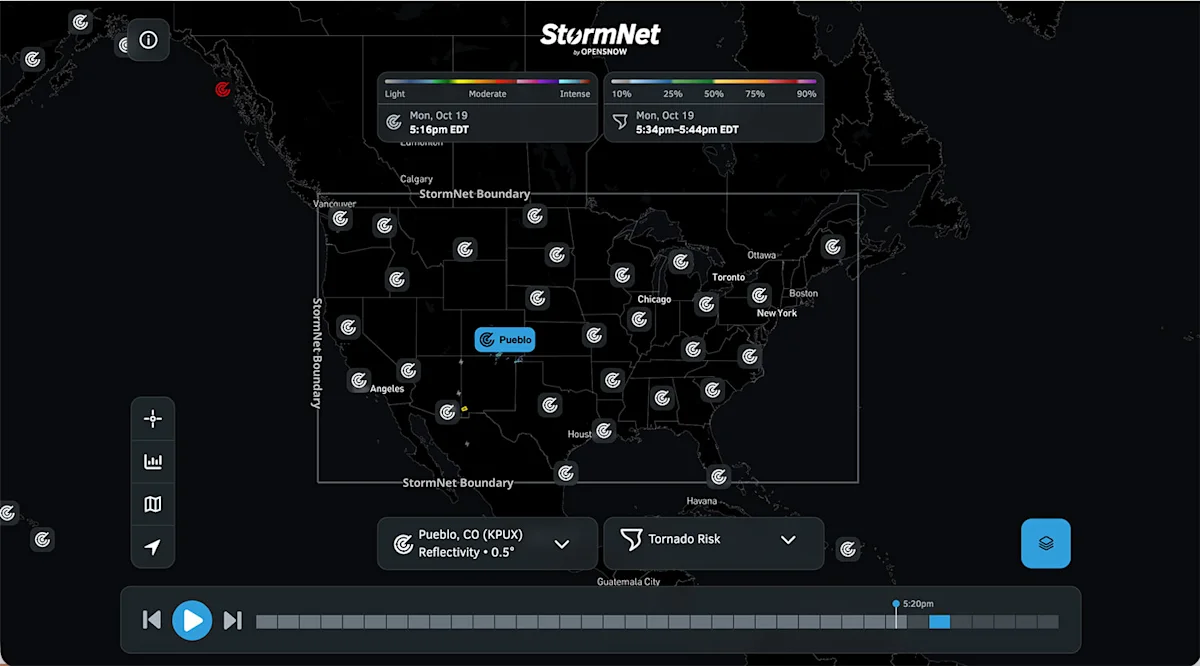Screen dimensions: 1200x666
Task: Select radar icon in Michigan's Upper Peninsula
Action: pos(681,262)
